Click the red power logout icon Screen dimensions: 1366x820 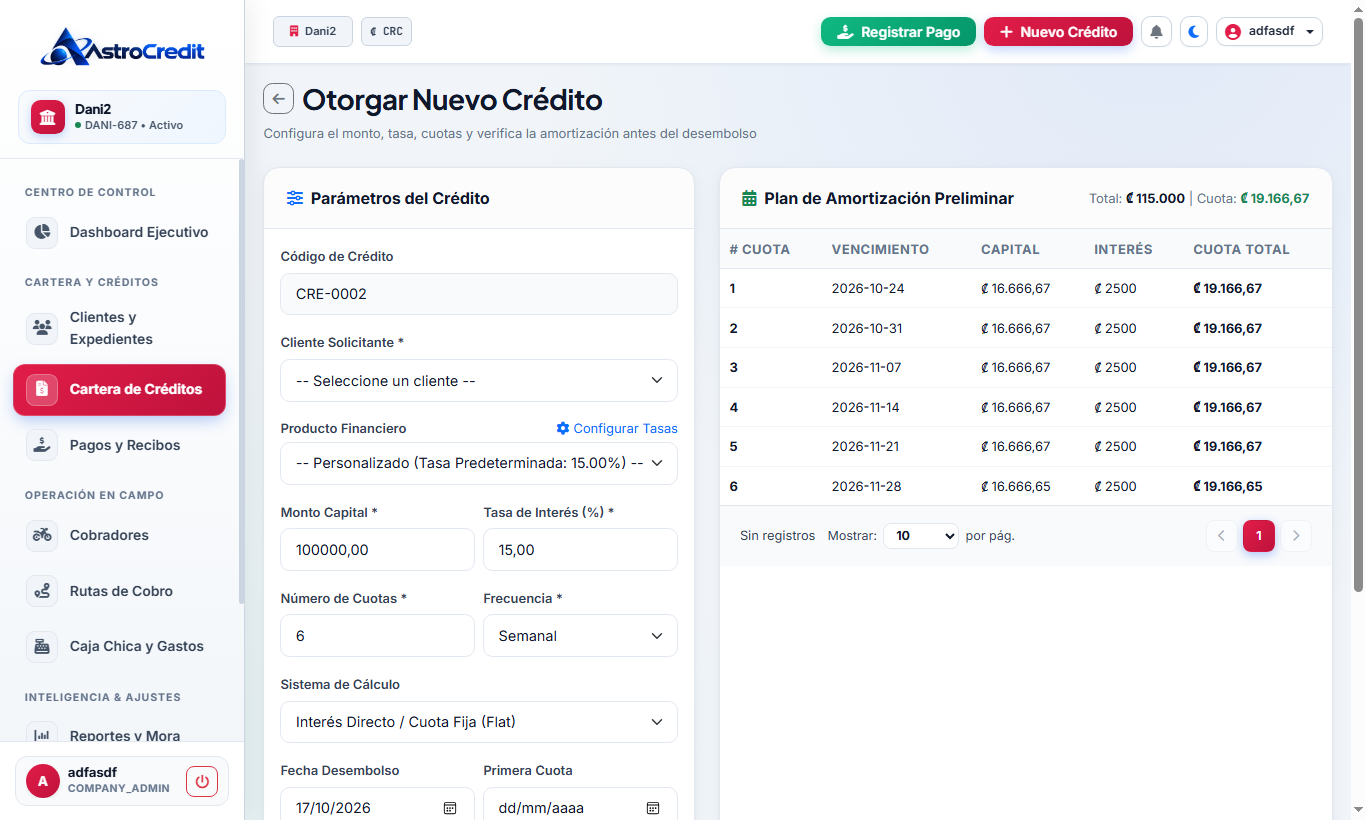click(202, 781)
